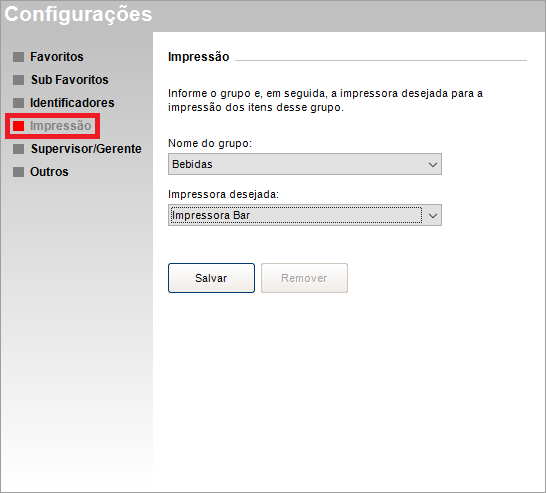This screenshot has width=546, height=493.
Task: Click the Bebidas combo box field
Action: pyautogui.click(x=305, y=164)
